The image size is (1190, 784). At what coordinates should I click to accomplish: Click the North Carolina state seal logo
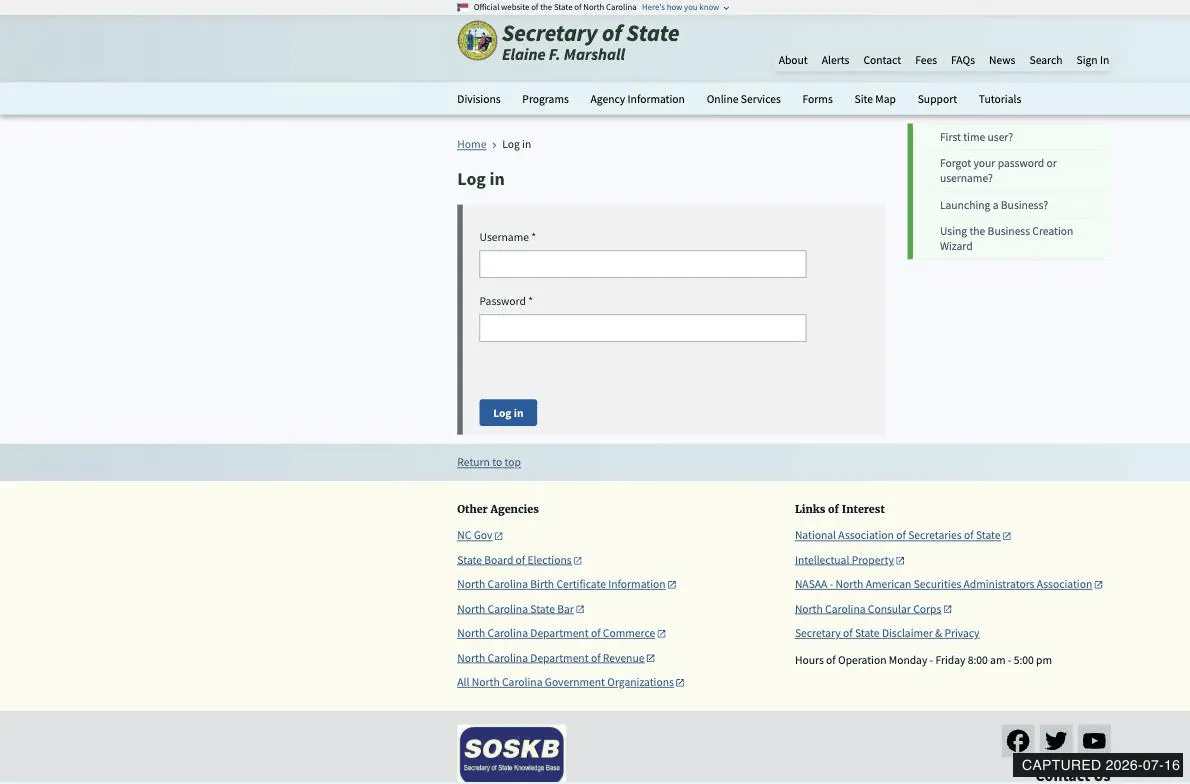tap(477, 40)
